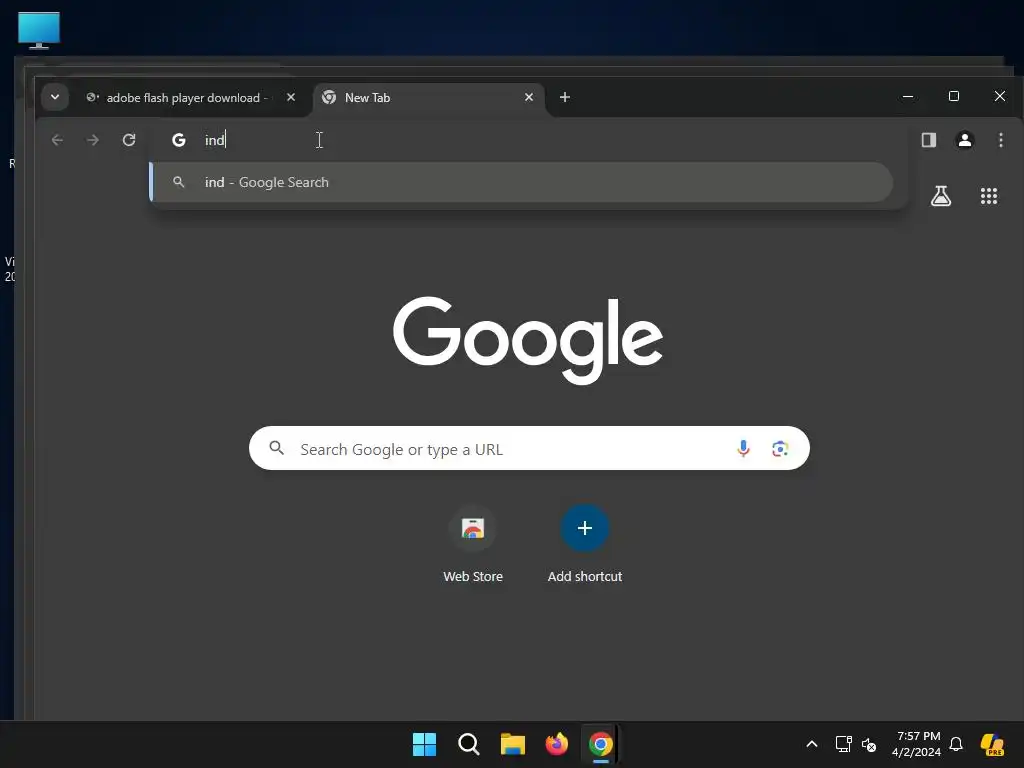Viewport: 1024px width, 768px height.
Task: Open the network status tray icon
Action: [843, 744]
